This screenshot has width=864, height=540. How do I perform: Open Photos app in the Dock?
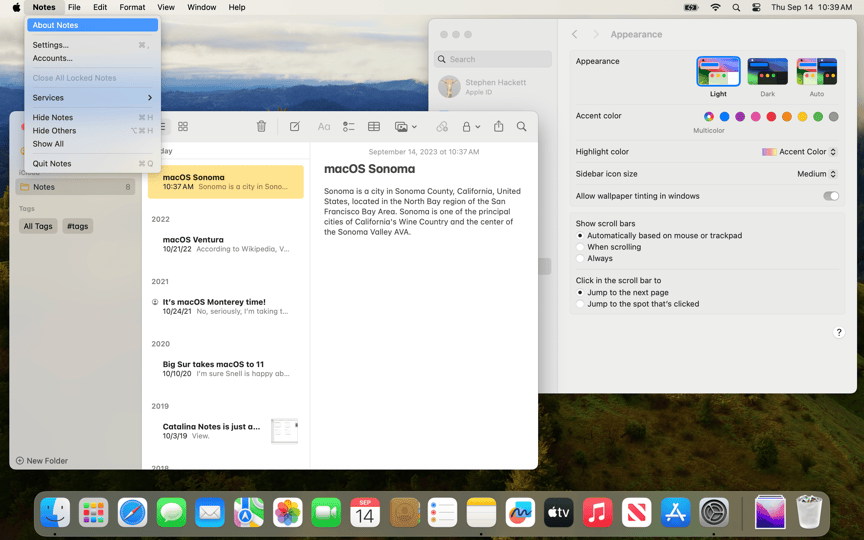pos(288,512)
